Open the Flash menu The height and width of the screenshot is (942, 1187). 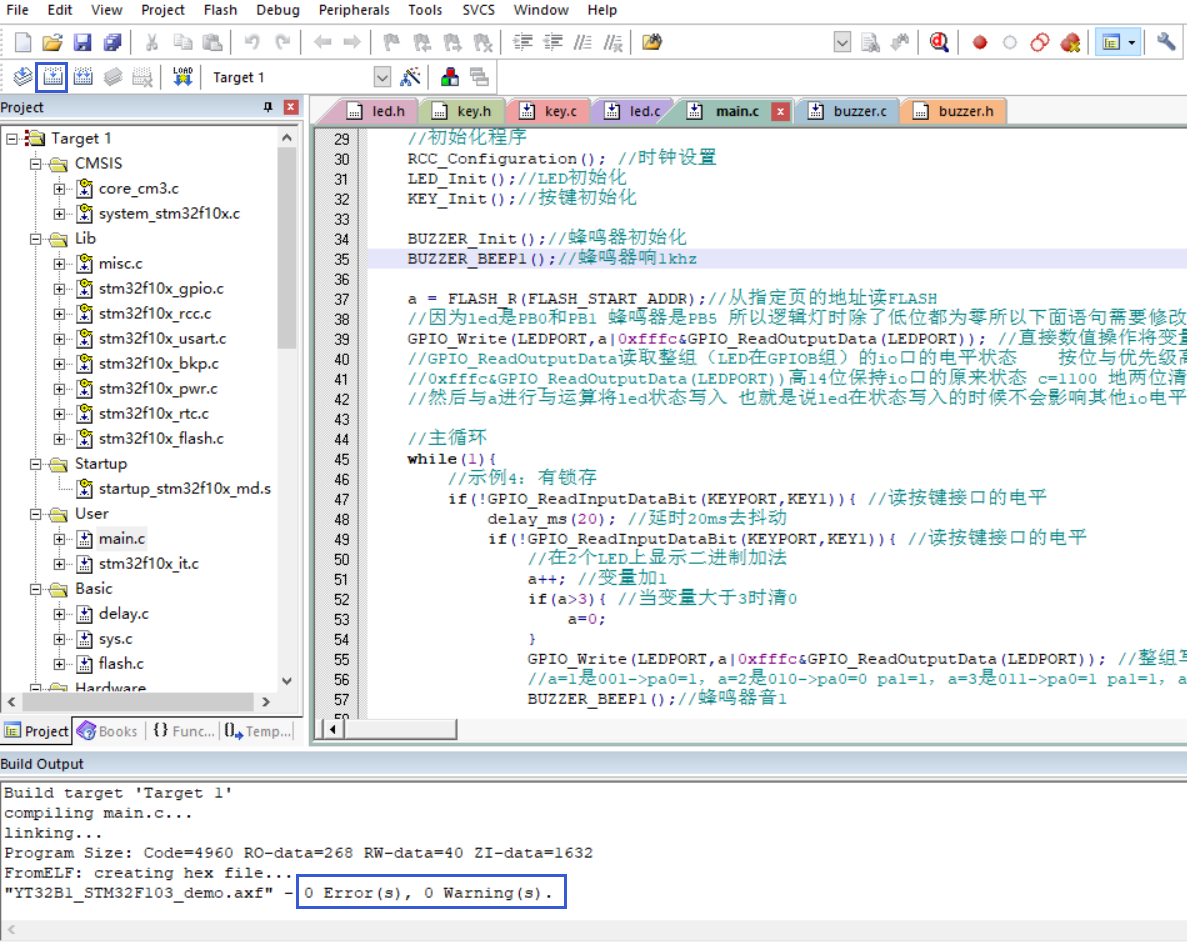(220, 10)
